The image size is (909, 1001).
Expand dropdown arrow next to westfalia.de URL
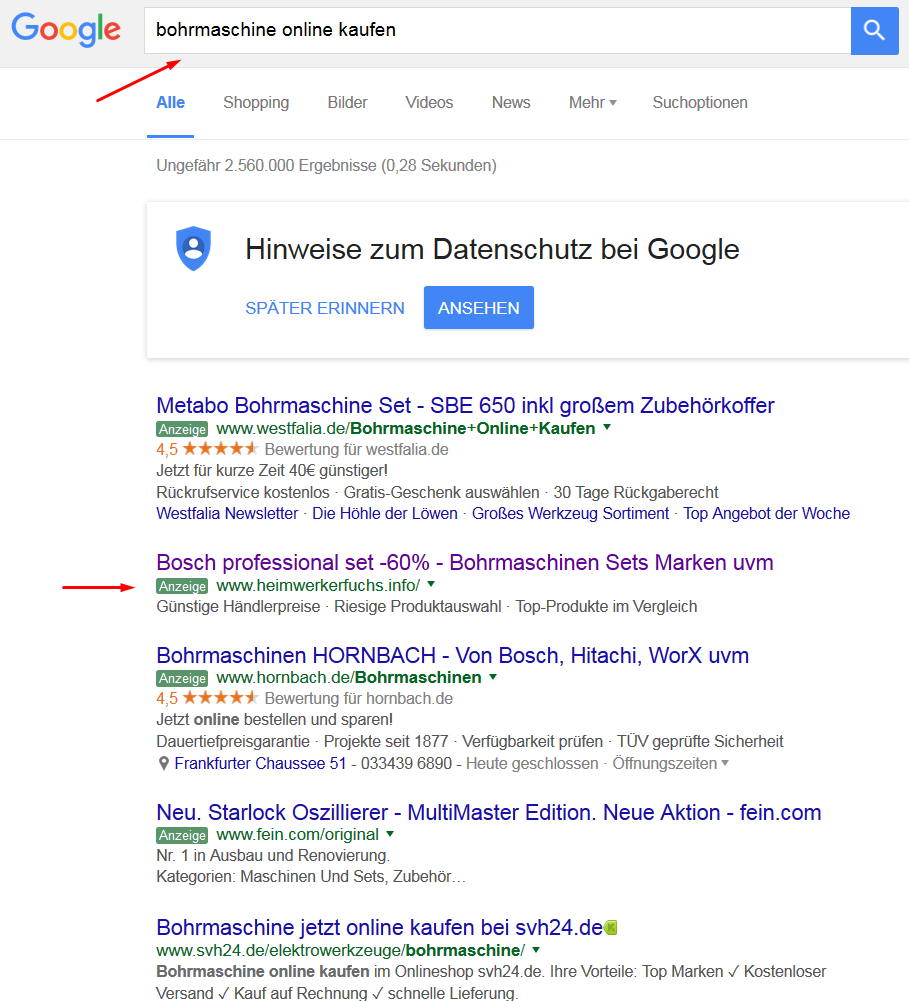(607, 427)
